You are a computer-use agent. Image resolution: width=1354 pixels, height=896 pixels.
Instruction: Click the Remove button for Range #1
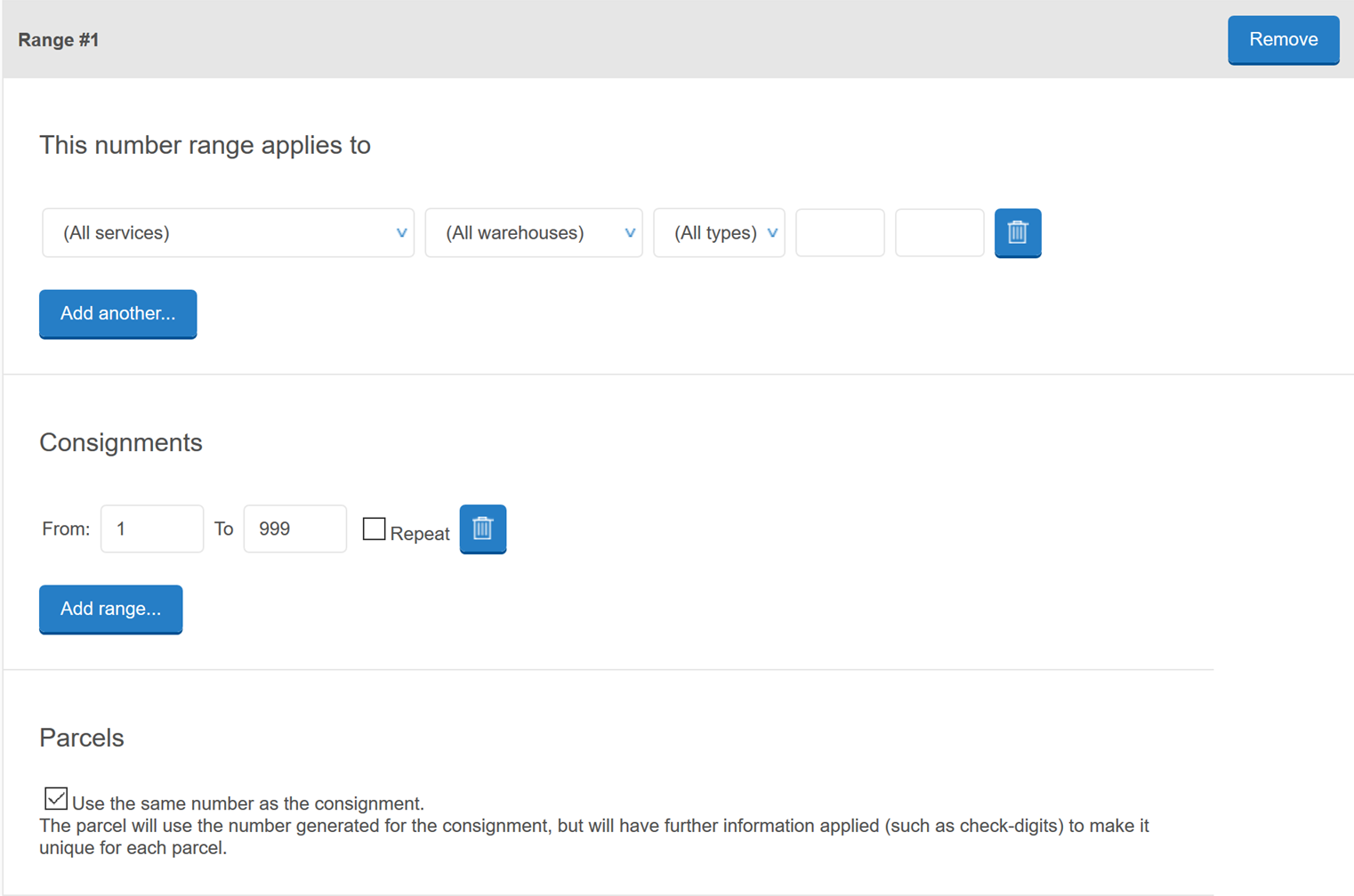point(1283,40)
